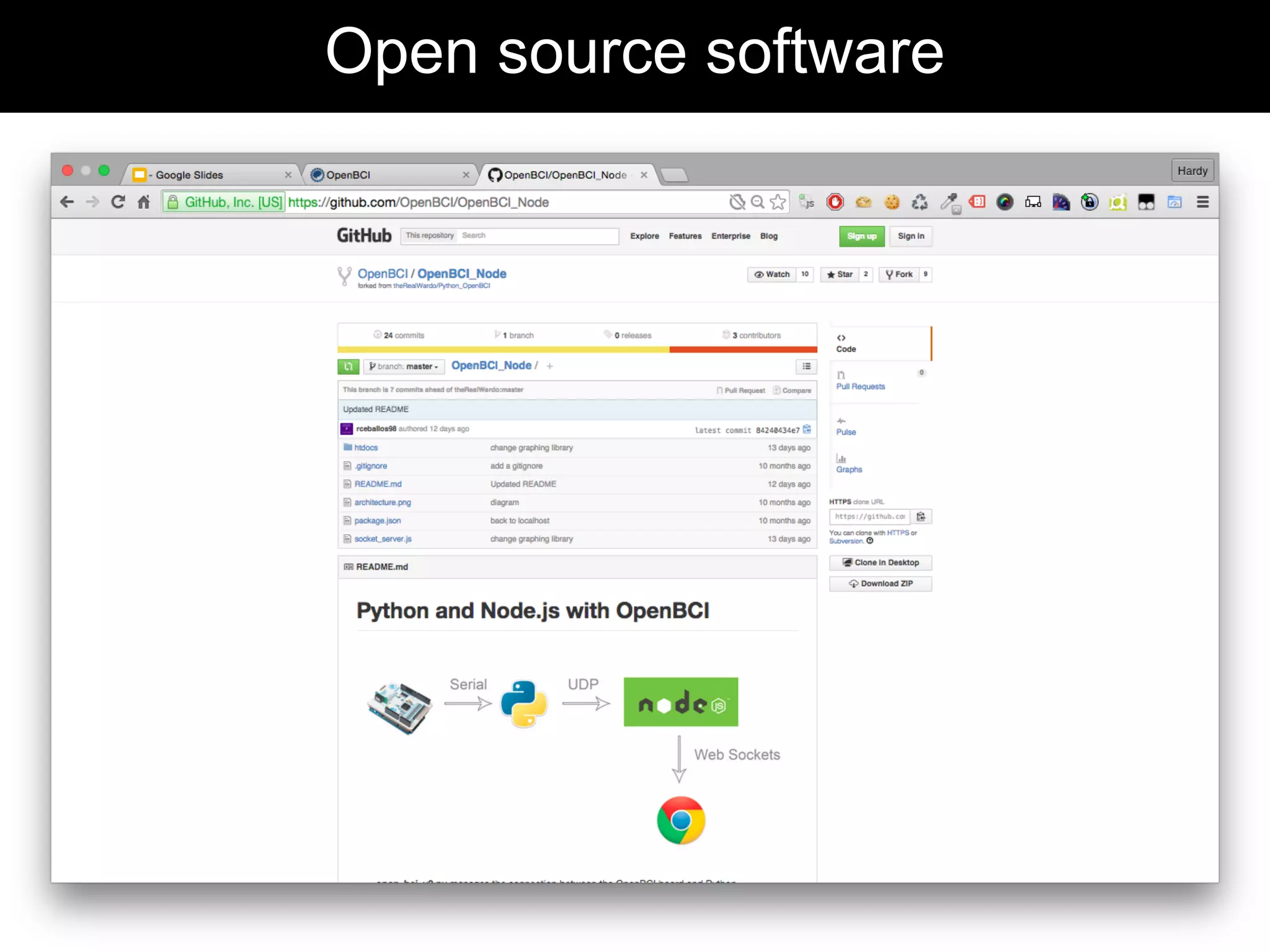This screenshot has width=1270, height=952.
Task: Click the home icon in browser toolbar
Action: (x=144, y=202)
